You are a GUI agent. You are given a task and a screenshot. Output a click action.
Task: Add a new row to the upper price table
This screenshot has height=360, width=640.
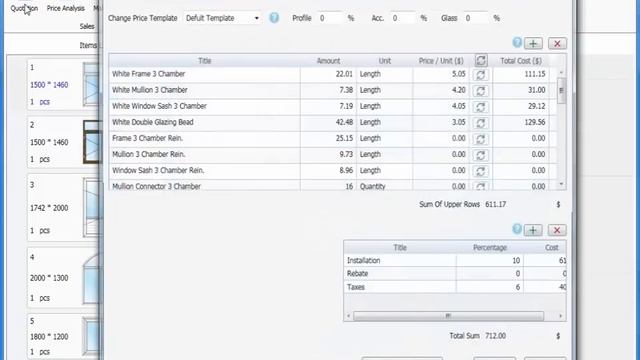pos(533,43)
